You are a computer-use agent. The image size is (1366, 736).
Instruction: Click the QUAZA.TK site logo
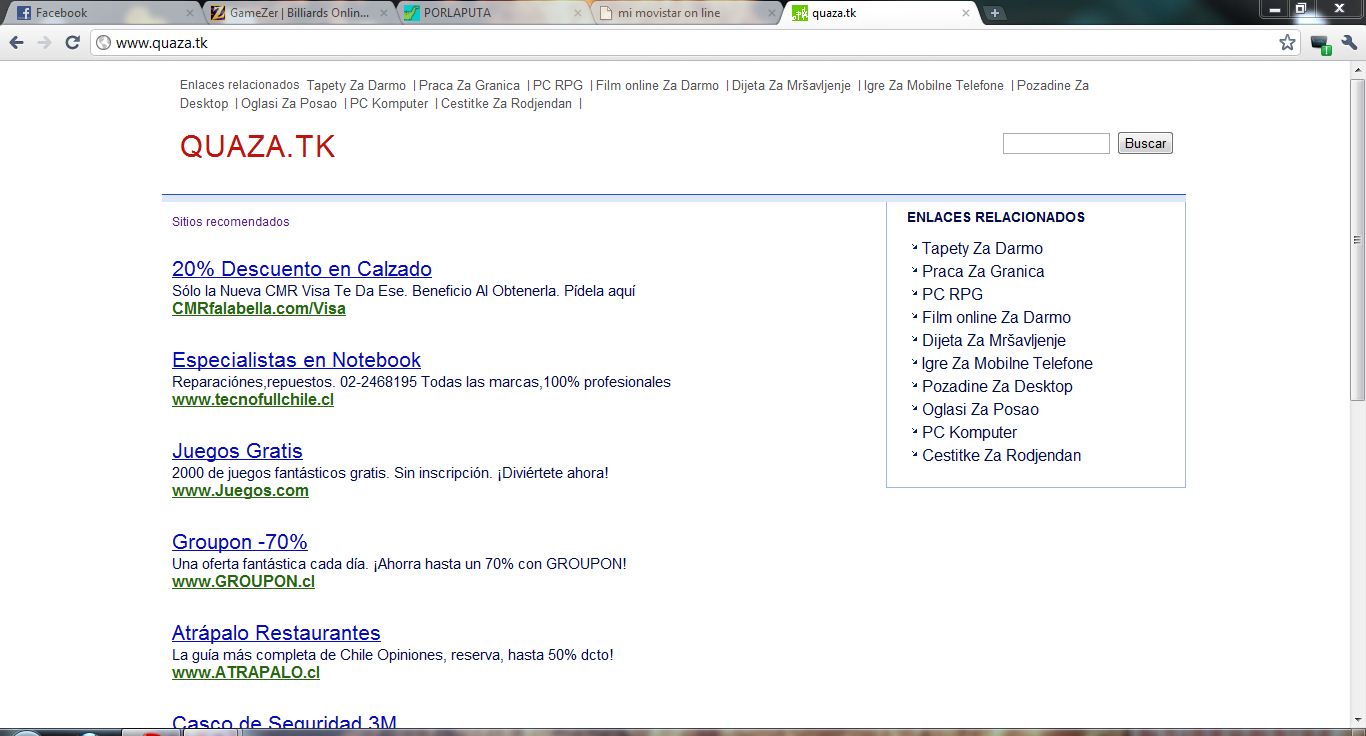(x=257, y=147)
